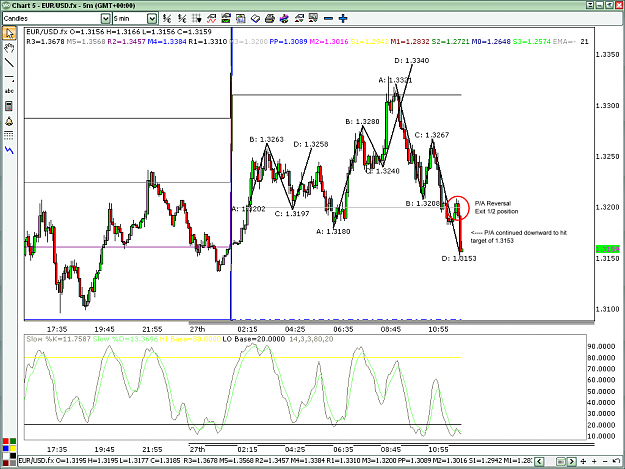This screenshot has height=469, width=625.
Task: Select the hand pan tool
Action: pyautogui.click(x=9, y=48)
